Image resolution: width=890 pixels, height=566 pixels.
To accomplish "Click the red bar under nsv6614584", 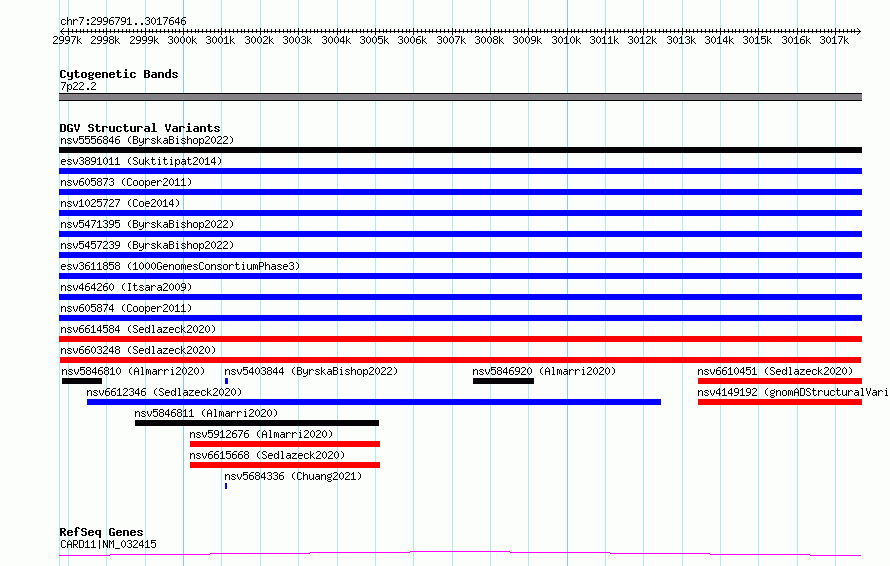I will click(x=460, y=339).
